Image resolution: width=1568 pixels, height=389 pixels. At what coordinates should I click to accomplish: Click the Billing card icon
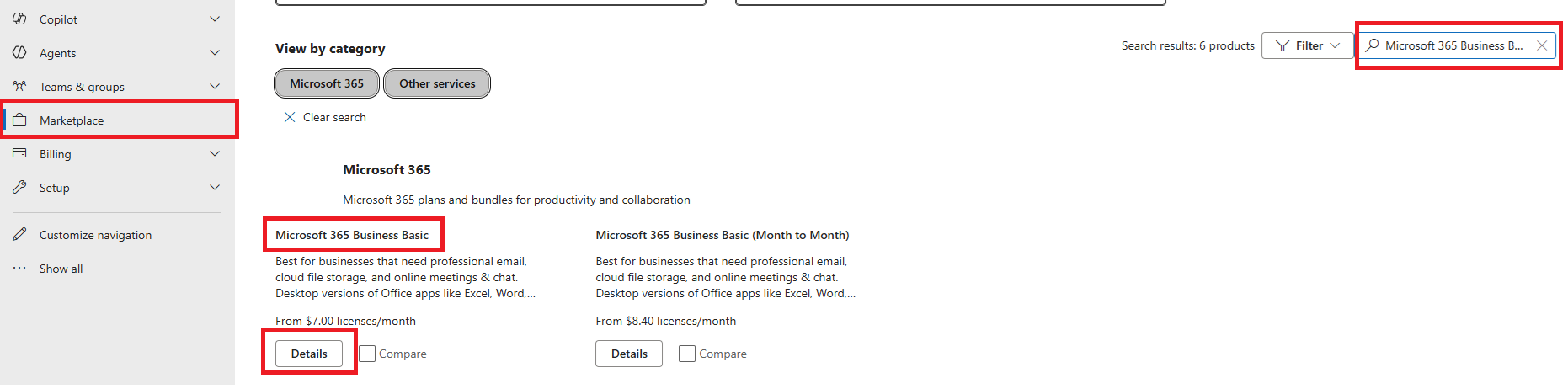19,153
